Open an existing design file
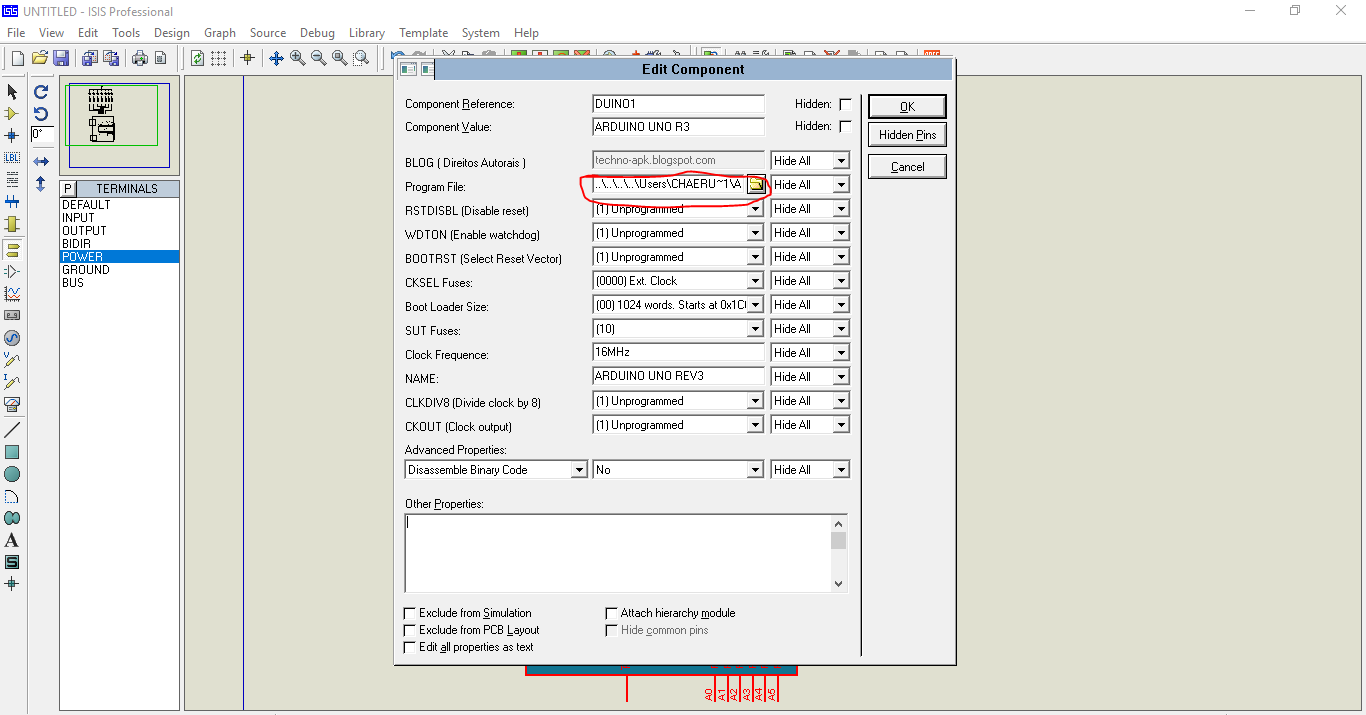 [x=40, y=58]
